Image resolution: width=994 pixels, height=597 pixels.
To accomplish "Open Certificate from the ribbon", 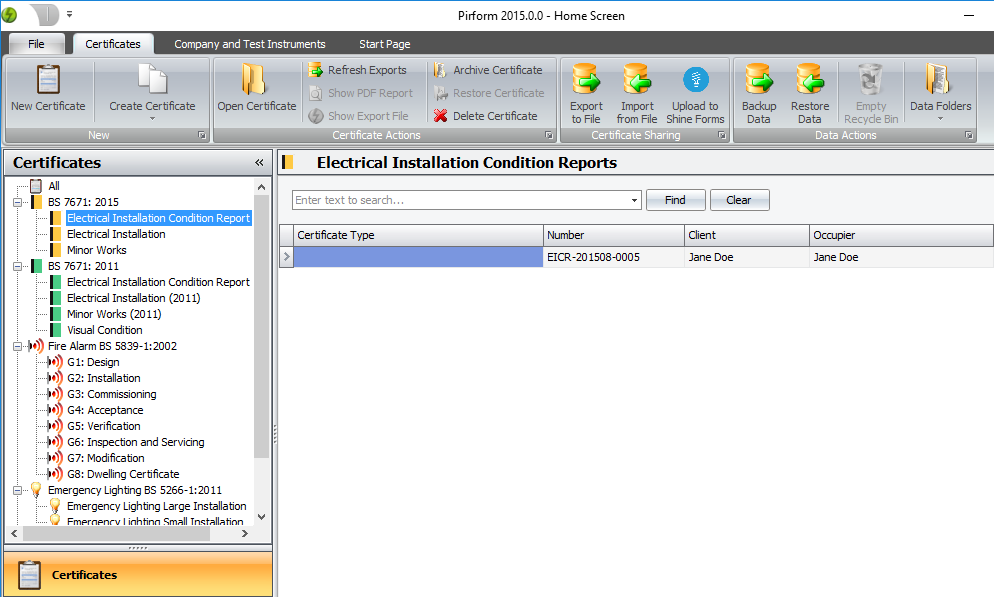I will [x=256, y=79].
